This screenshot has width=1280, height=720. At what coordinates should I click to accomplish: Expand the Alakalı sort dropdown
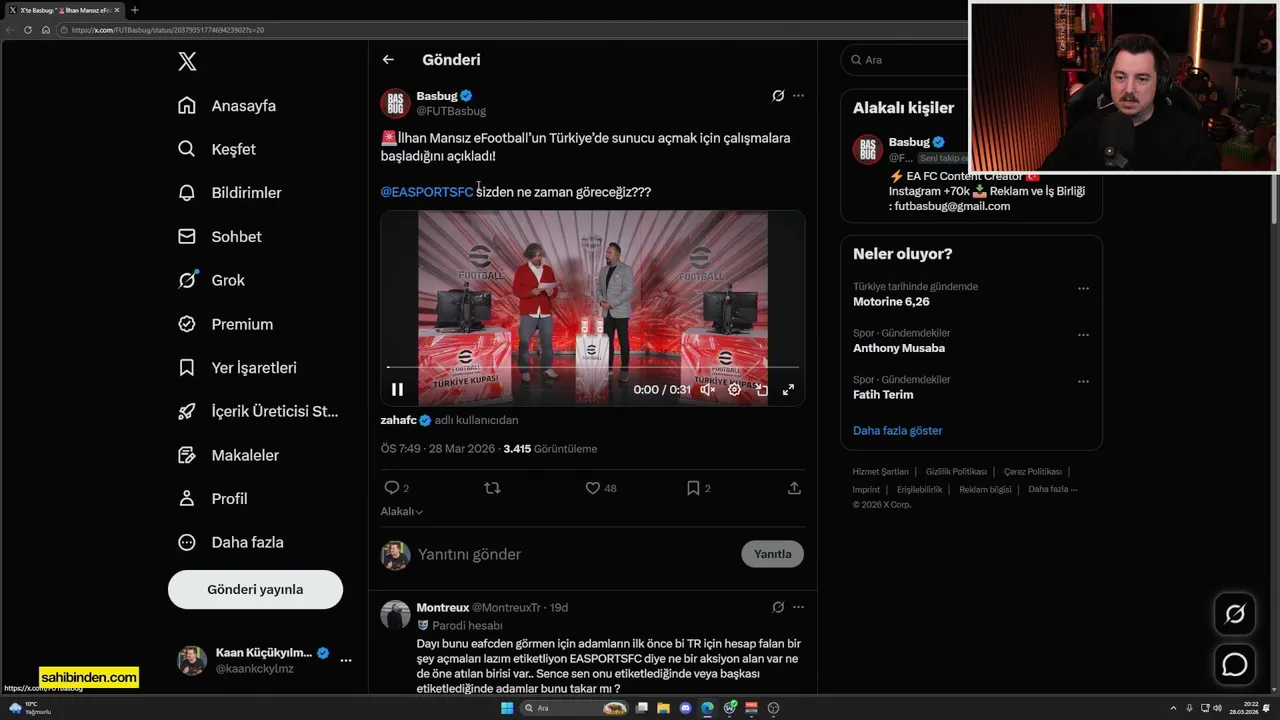(x=401, y=511)
